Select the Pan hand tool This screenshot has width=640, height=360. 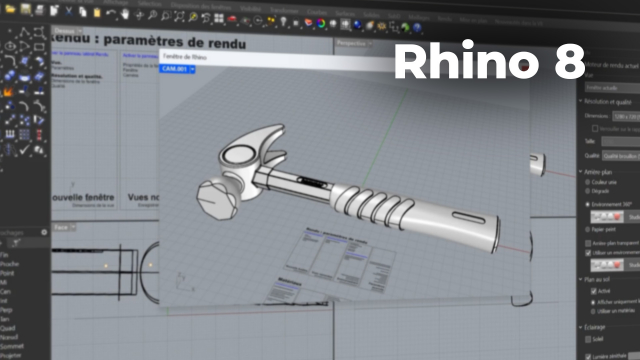pyautogui.click(x=125, y=14)
